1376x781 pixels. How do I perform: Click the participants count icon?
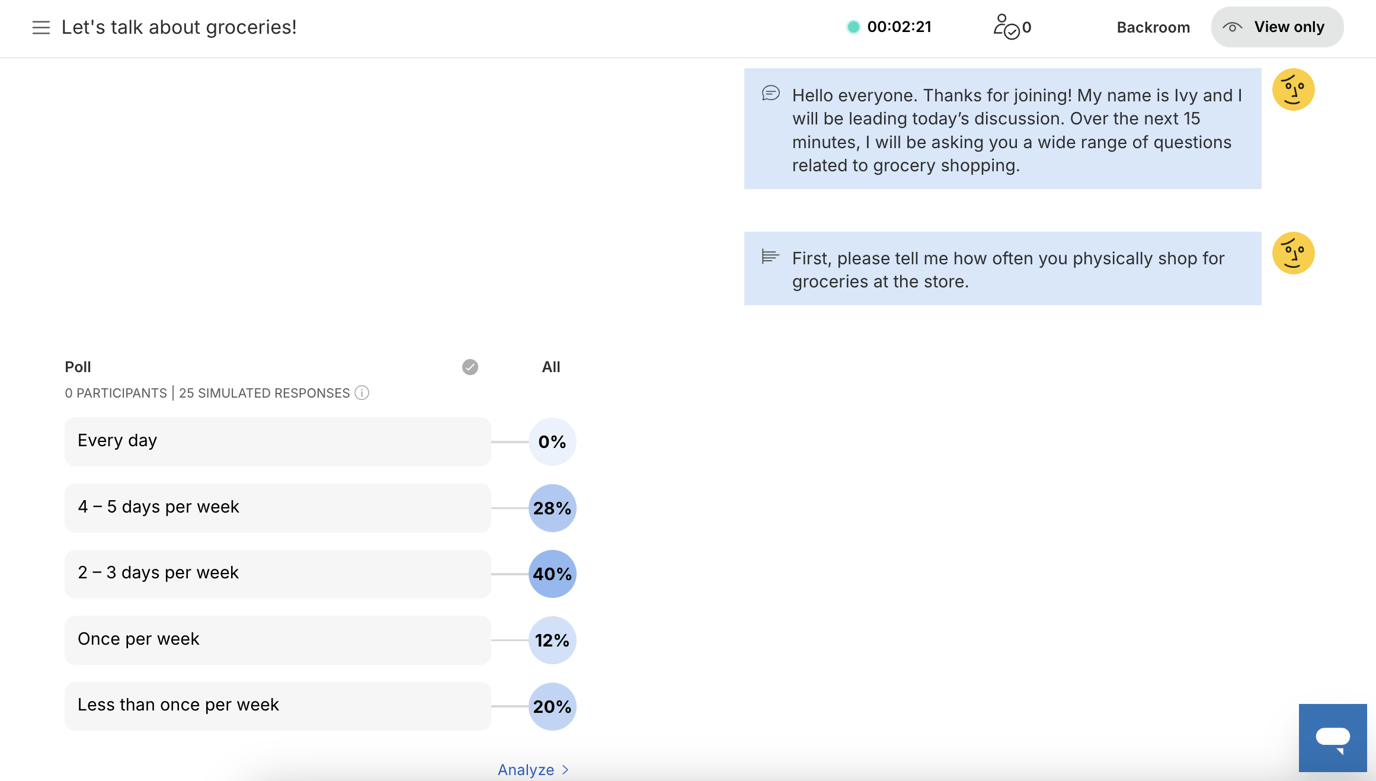point(1006,27)
